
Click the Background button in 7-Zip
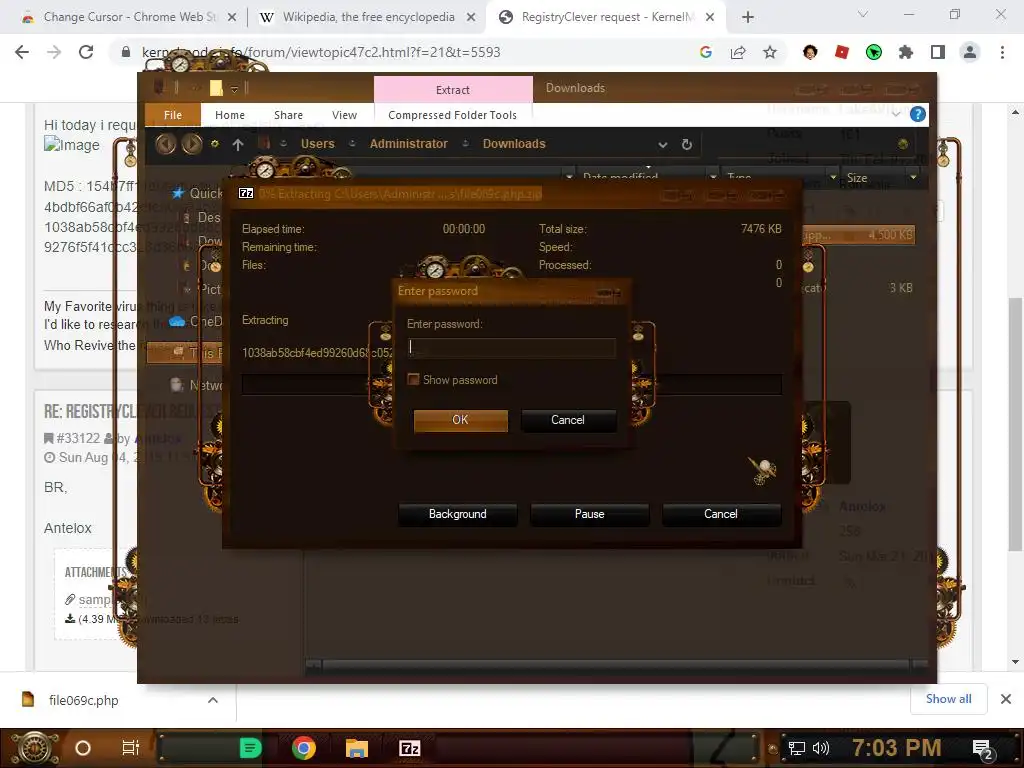(x=457, y=514)
